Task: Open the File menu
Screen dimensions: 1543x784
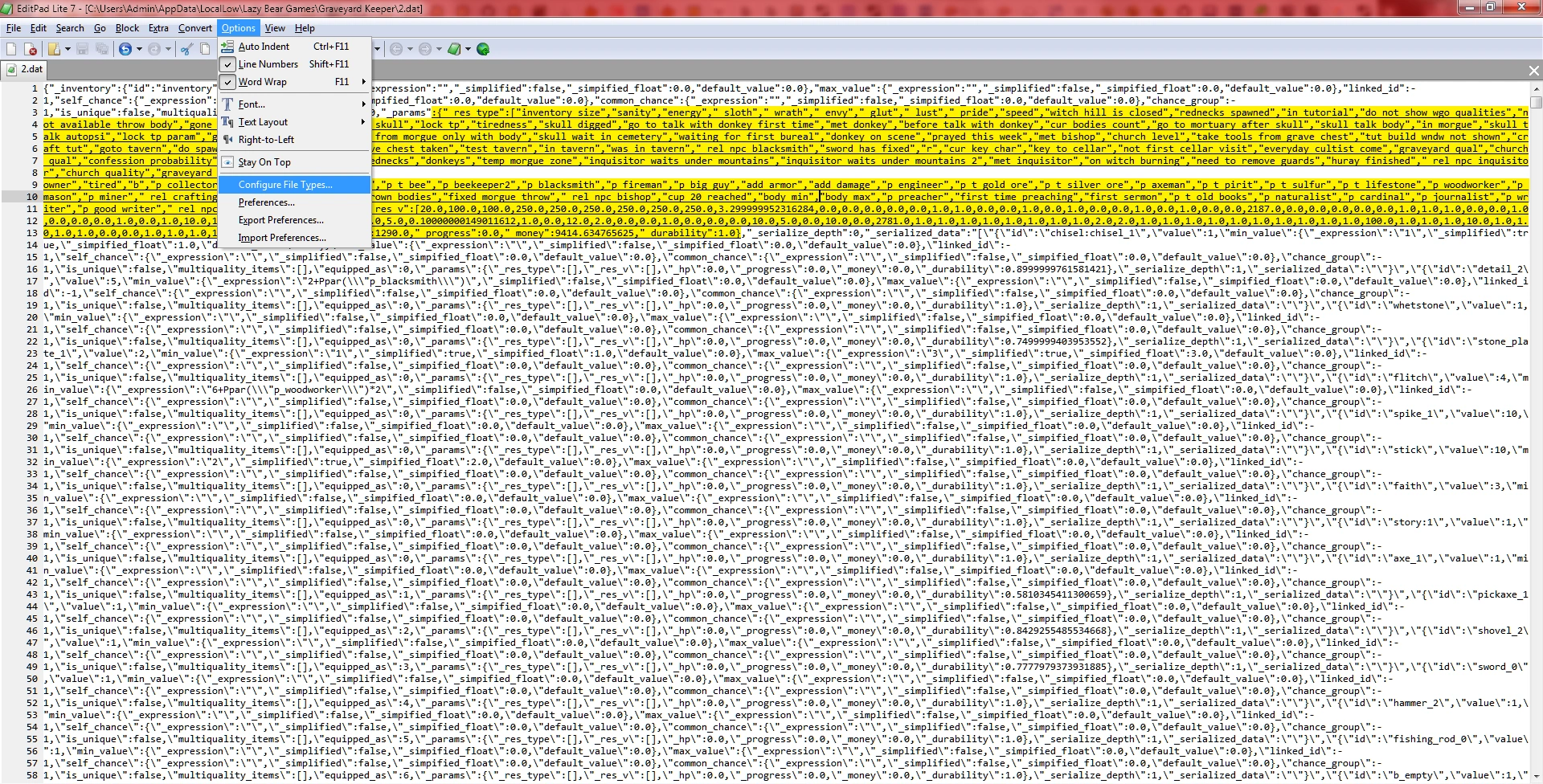Action: 14,28
